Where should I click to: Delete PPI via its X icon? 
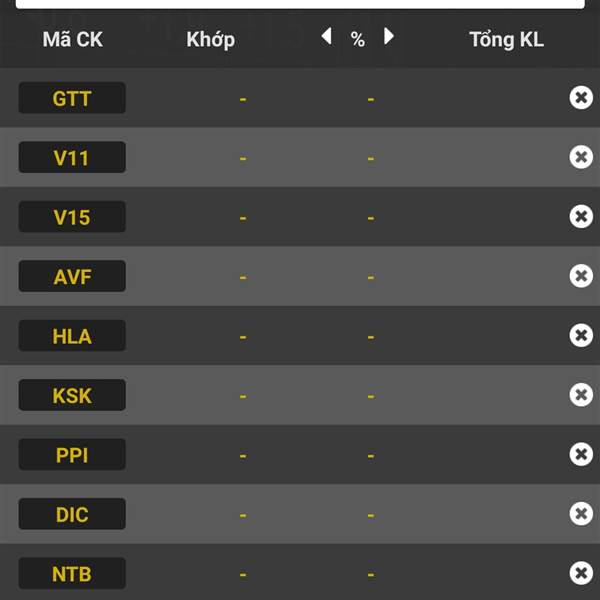pos(580,454)
